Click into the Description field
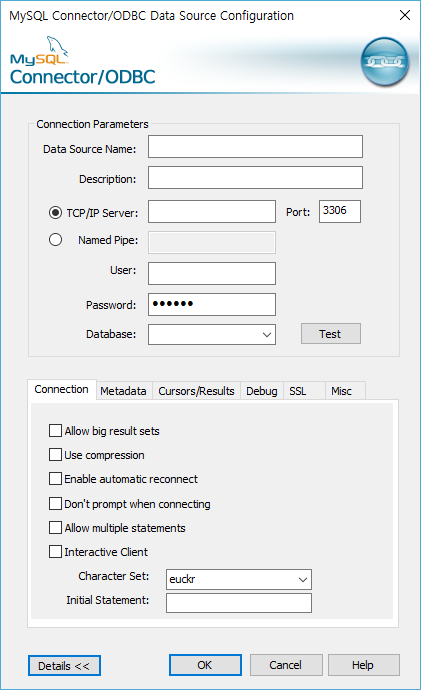 (255, 177)
